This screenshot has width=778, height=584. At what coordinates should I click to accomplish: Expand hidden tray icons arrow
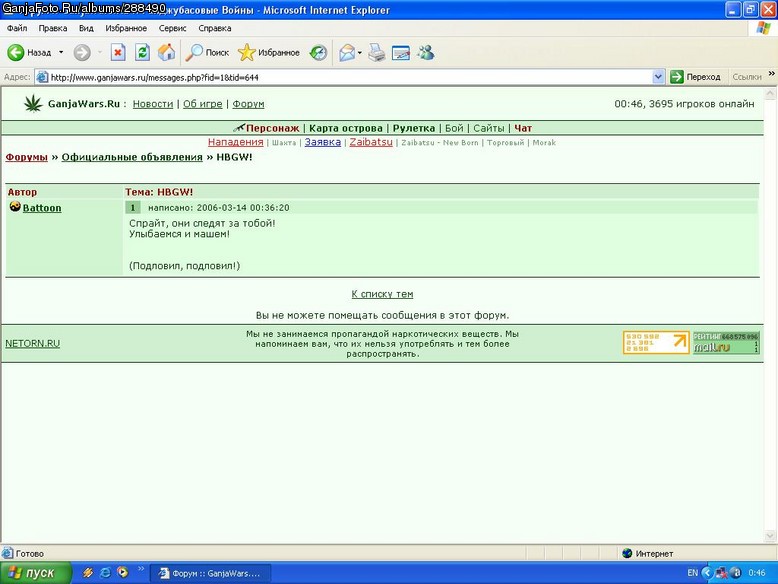[x=707, y=573]
